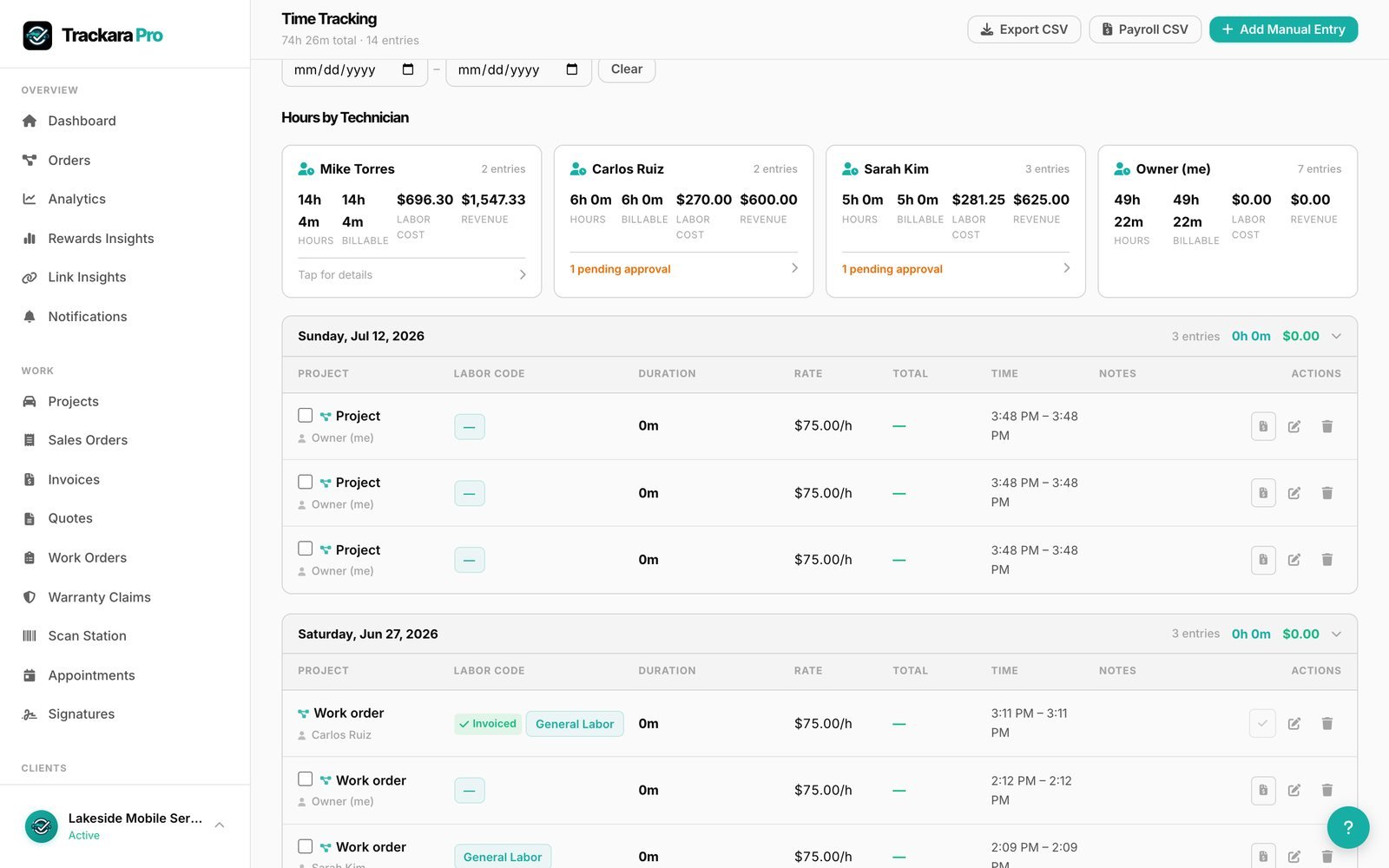Viewport: 1389px width, 868px height.
Task: Delete the 2:12 PM work order entry
Action: pos(1326,790)
